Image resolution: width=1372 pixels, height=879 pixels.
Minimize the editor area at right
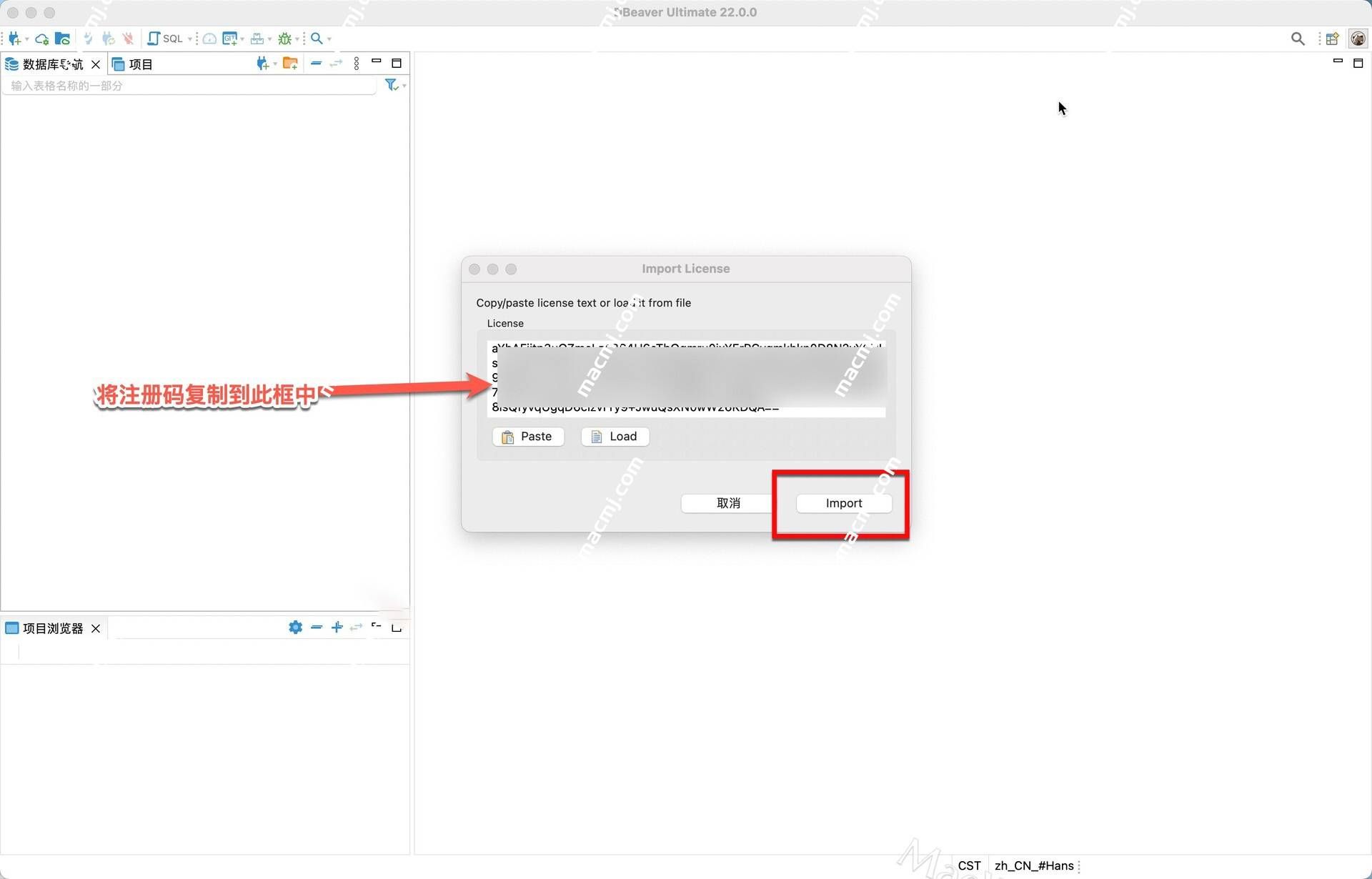(x=1338, y=62)
